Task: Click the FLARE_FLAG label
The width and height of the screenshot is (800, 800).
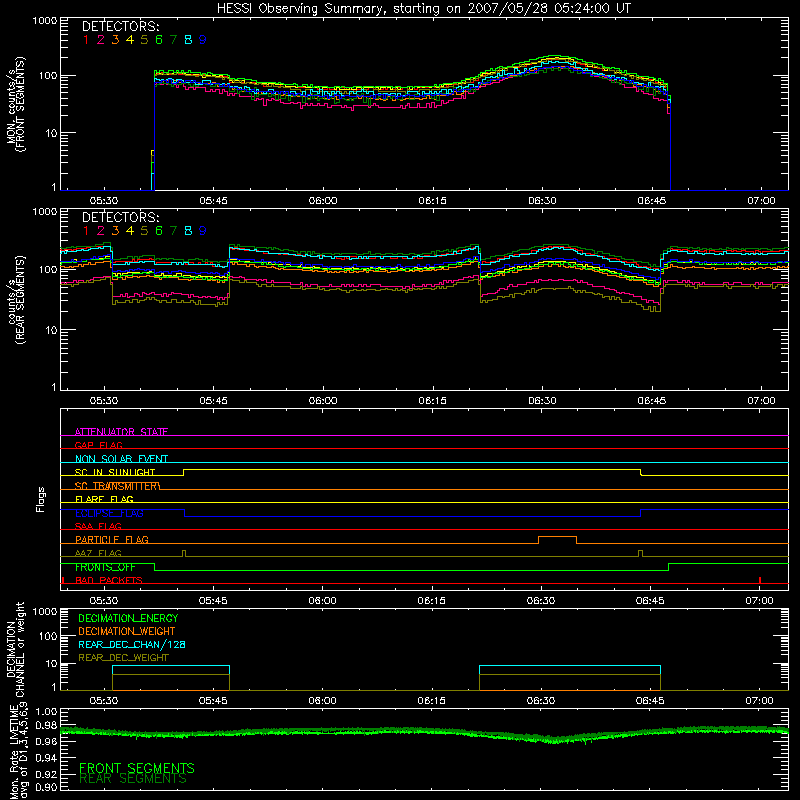Action: pyautogui.click(x=104, y=499)
